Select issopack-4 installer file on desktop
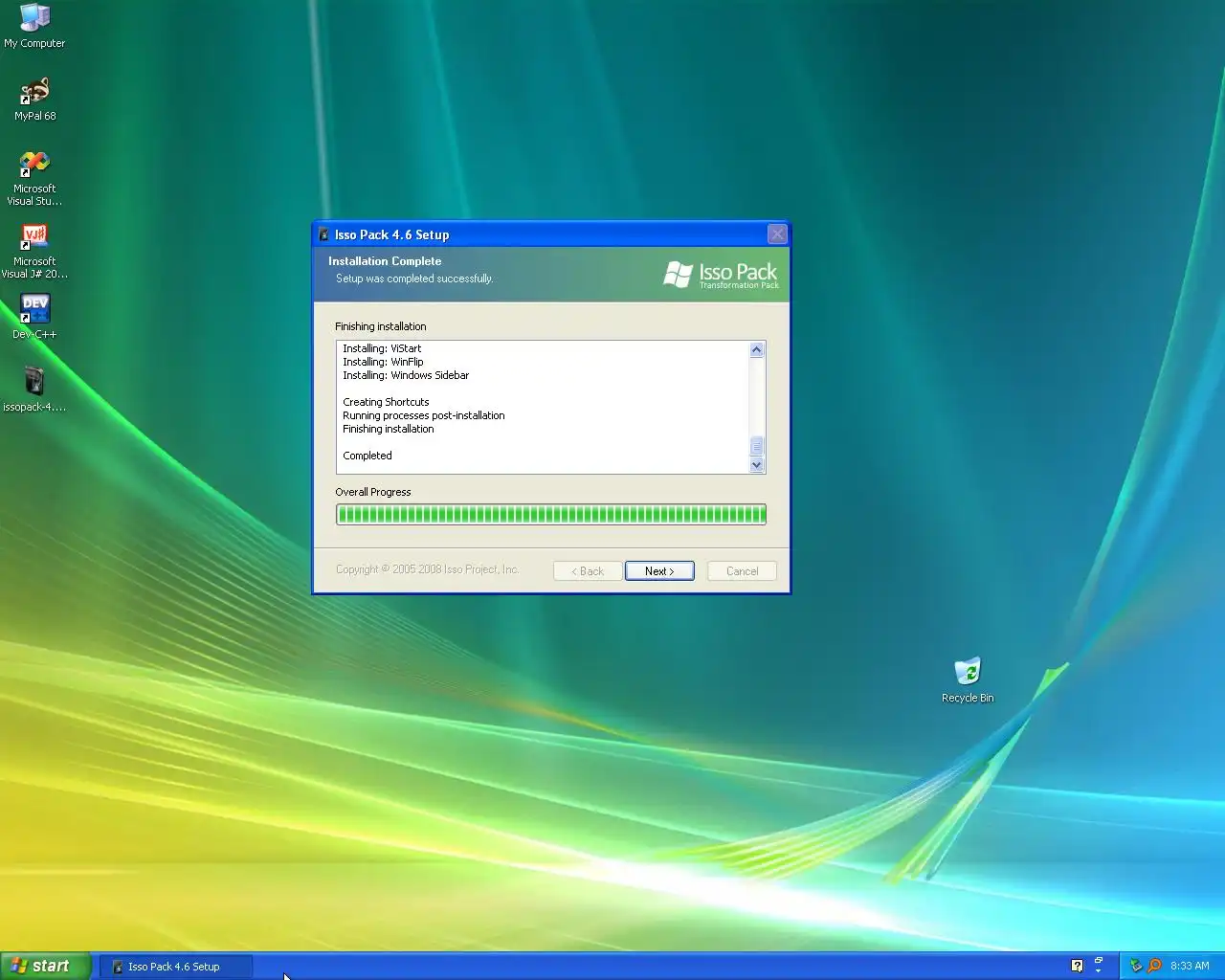 click(x=34, y=390)
